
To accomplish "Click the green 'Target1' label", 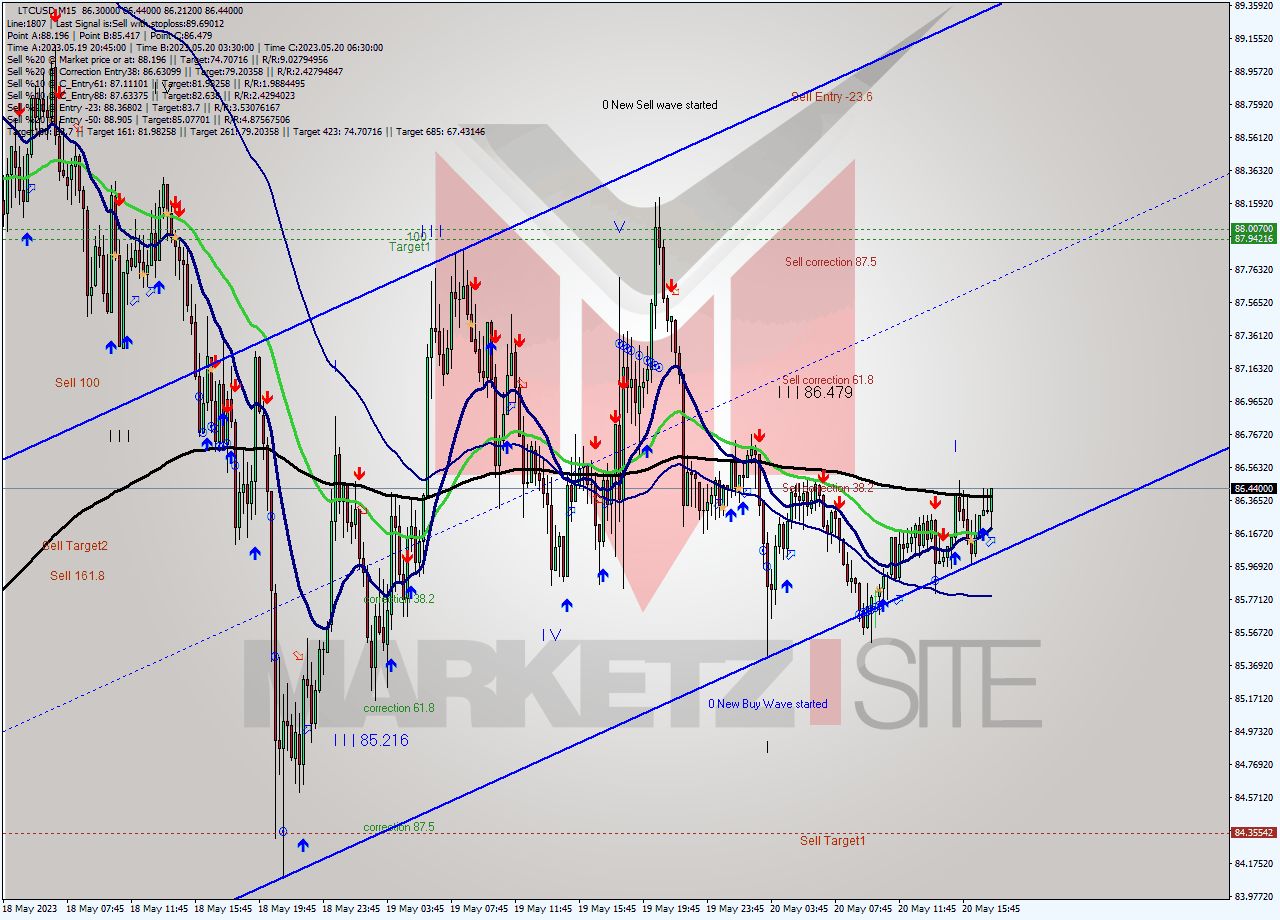I will click(409, 246).
